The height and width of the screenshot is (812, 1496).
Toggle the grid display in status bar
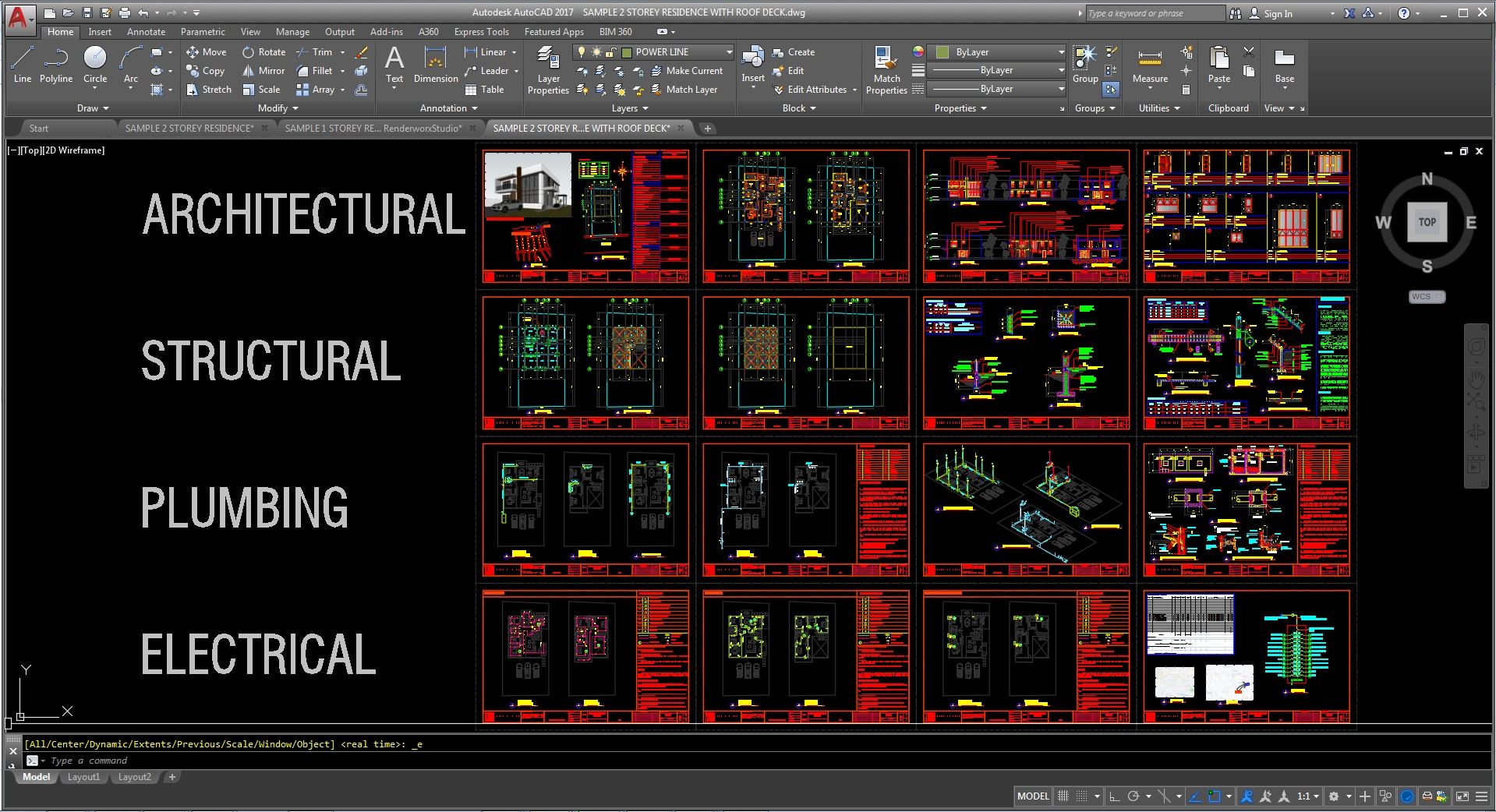coord(1063,796)
